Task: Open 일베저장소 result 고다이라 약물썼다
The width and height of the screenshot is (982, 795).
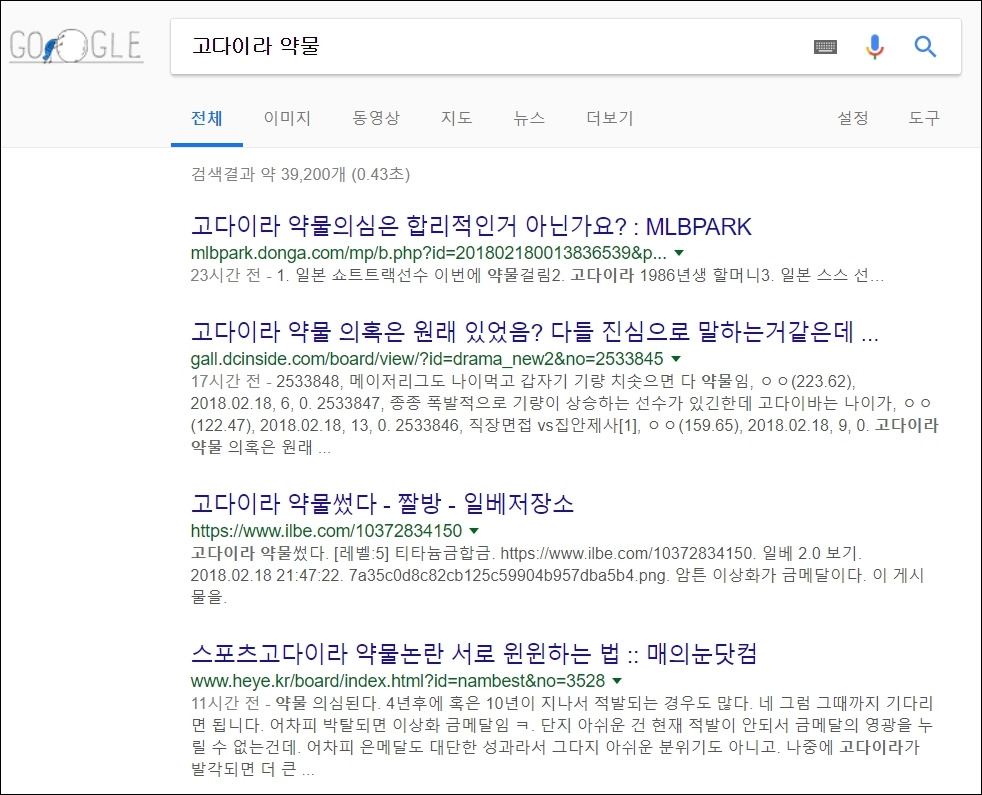Action: click(x=382, y=504)
